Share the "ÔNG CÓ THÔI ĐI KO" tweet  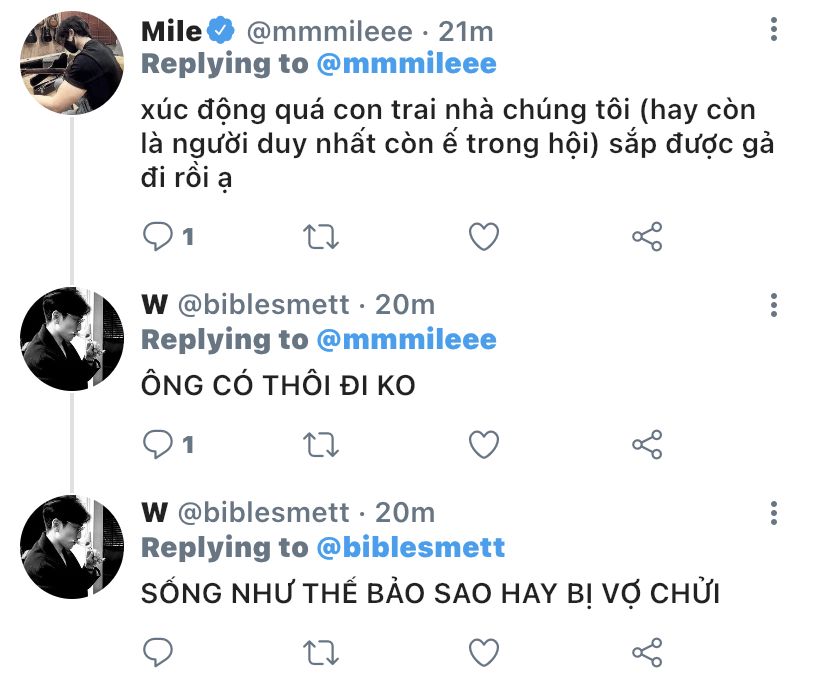coord(647,444)
